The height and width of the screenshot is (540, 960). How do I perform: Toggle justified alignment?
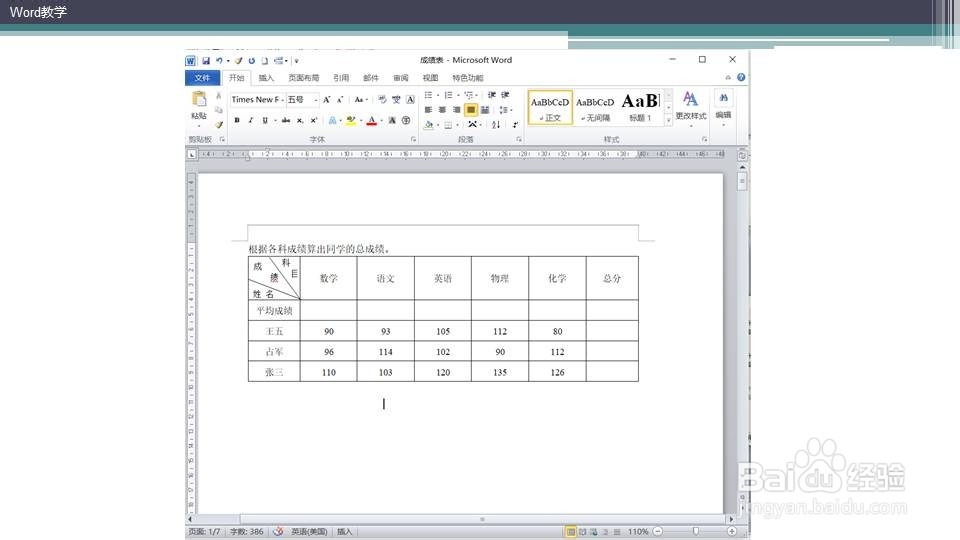[x=471, y=110]
